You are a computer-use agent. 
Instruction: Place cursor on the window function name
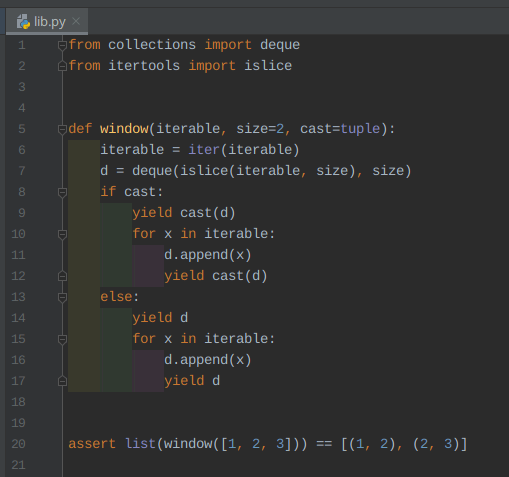click(x=124, y=129)
